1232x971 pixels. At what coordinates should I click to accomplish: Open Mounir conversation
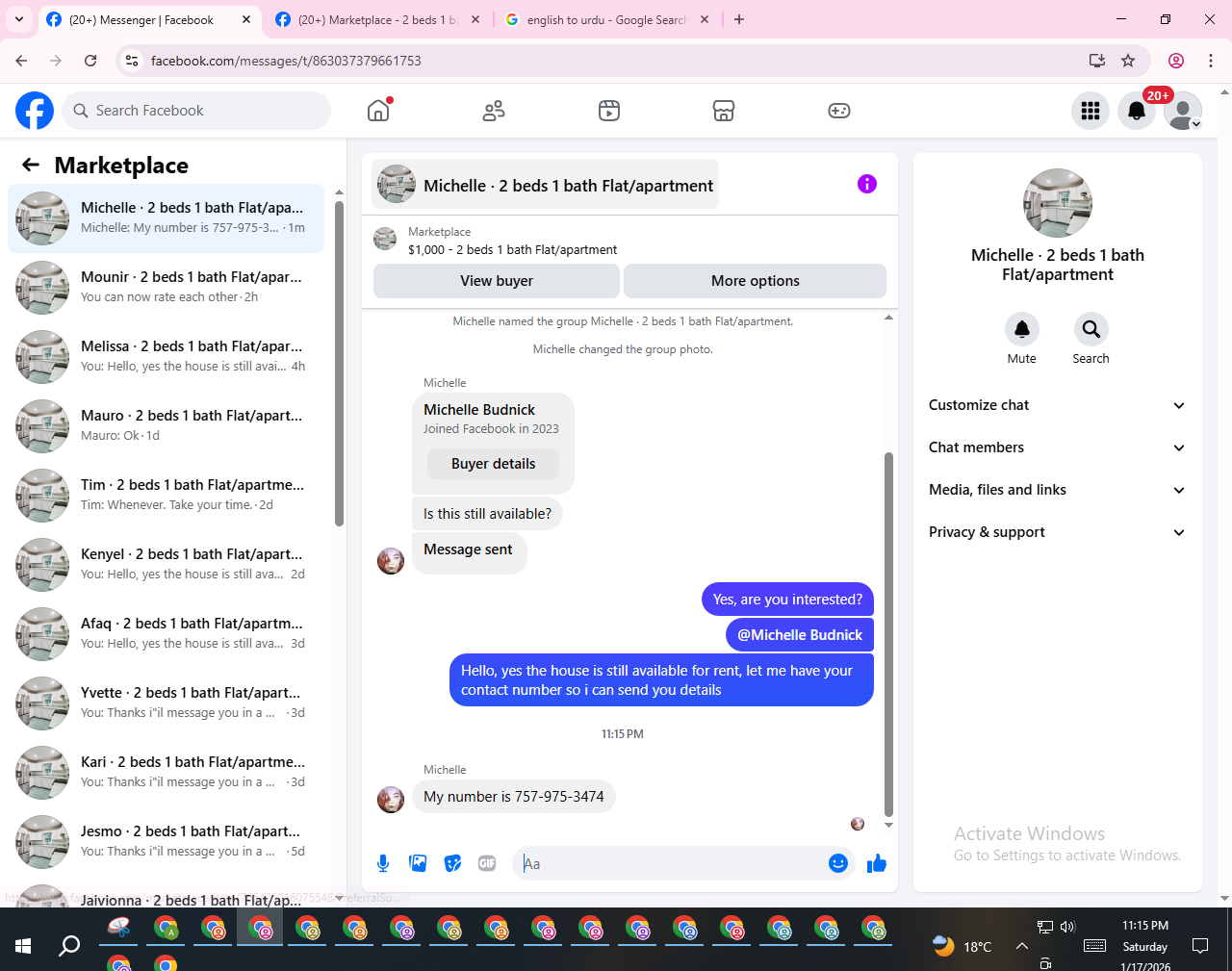pyautogui.click(x=166, y=288)
